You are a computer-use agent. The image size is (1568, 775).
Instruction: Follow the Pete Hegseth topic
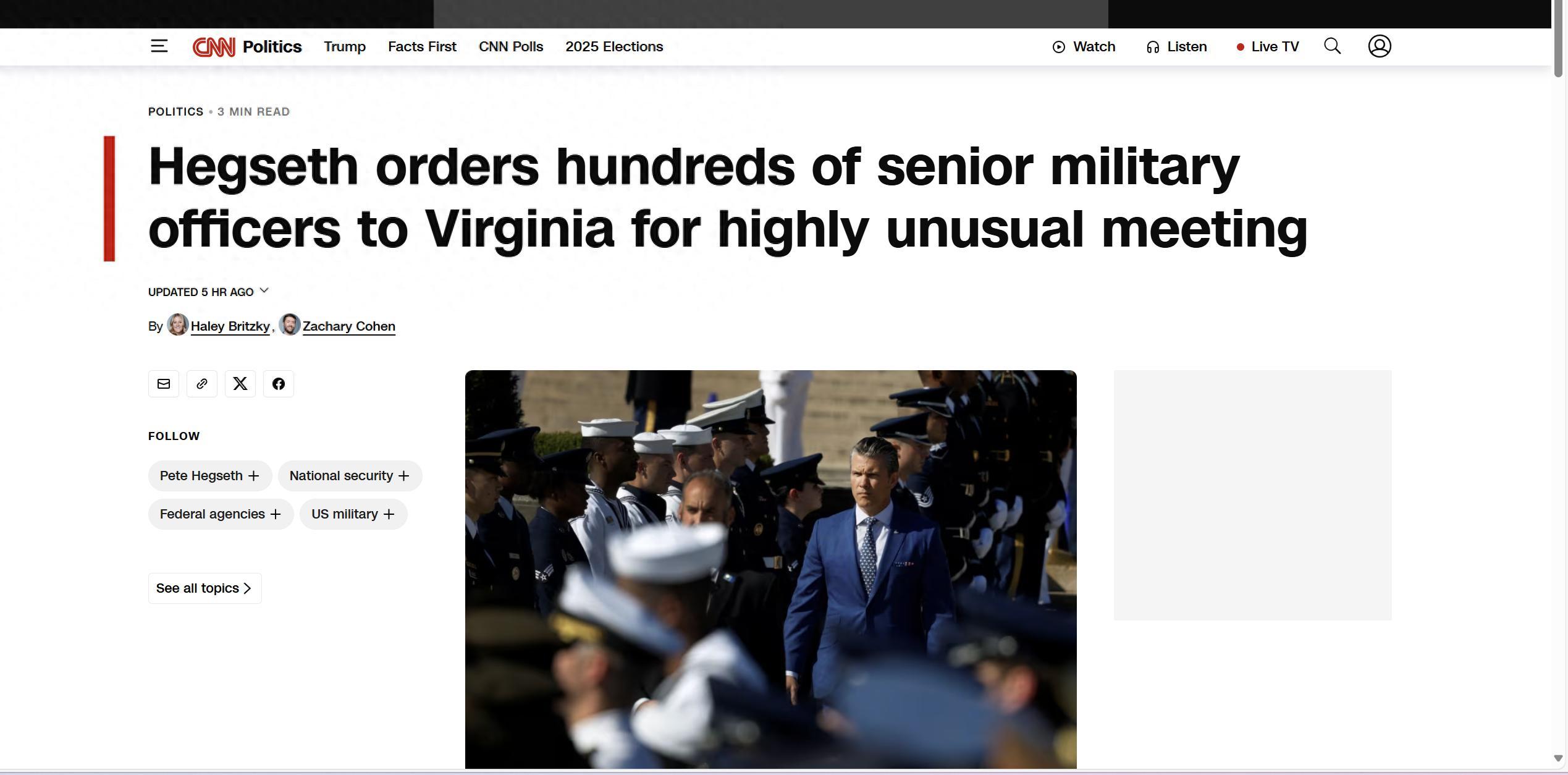pyautogui.click(x=210, y=476)
